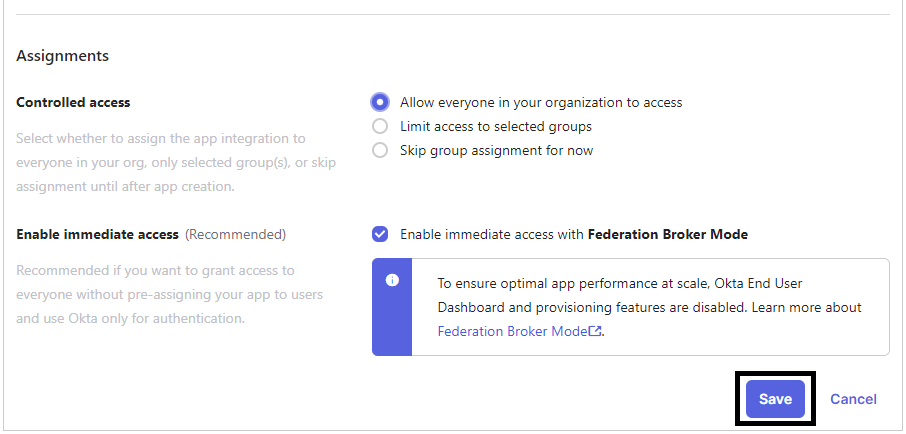Click the external-link icon after Federation Broker Mode

596,331
